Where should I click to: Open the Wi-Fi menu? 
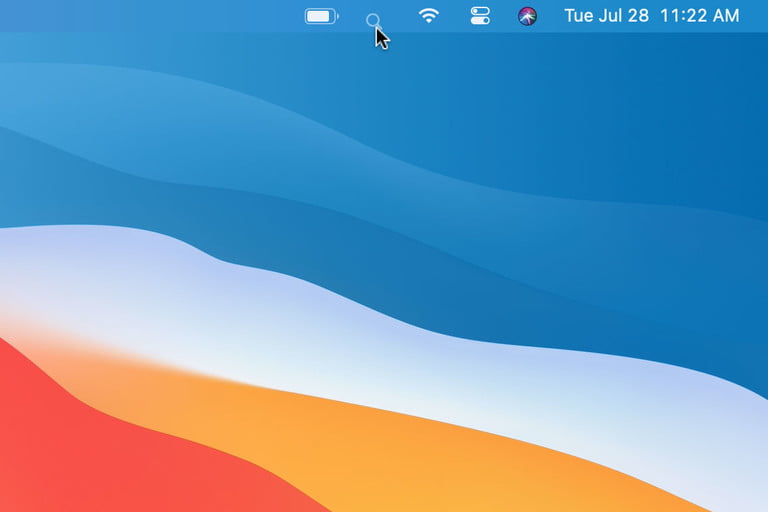coord(429,16)
